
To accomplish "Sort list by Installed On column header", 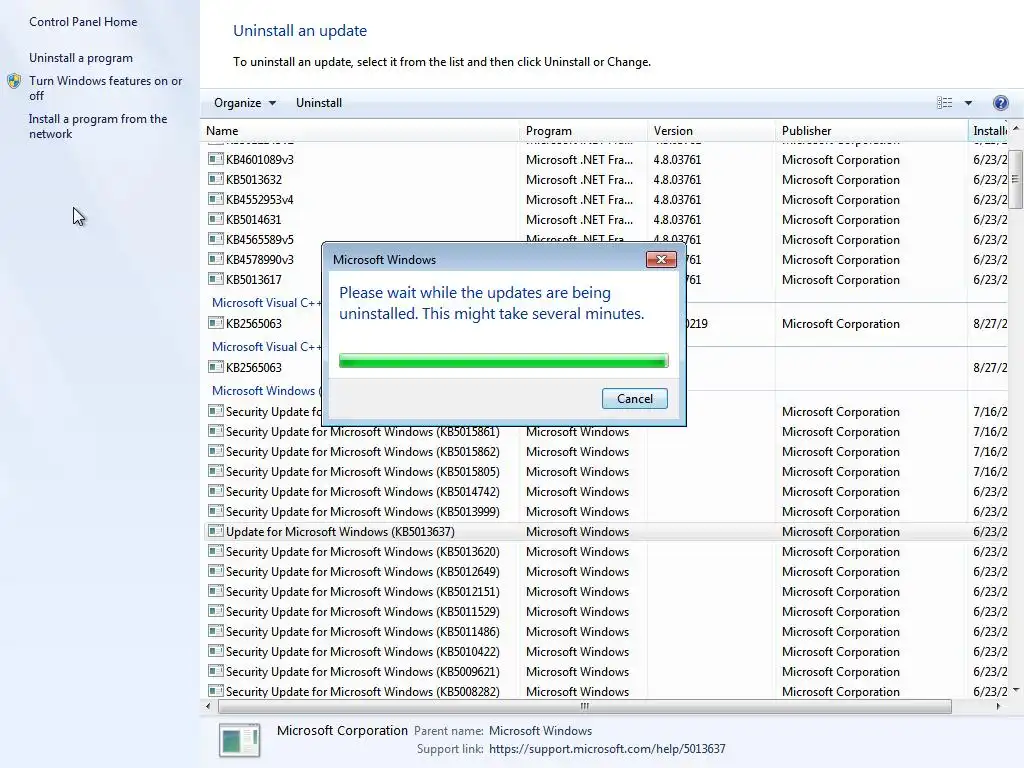I will point(989,131).
